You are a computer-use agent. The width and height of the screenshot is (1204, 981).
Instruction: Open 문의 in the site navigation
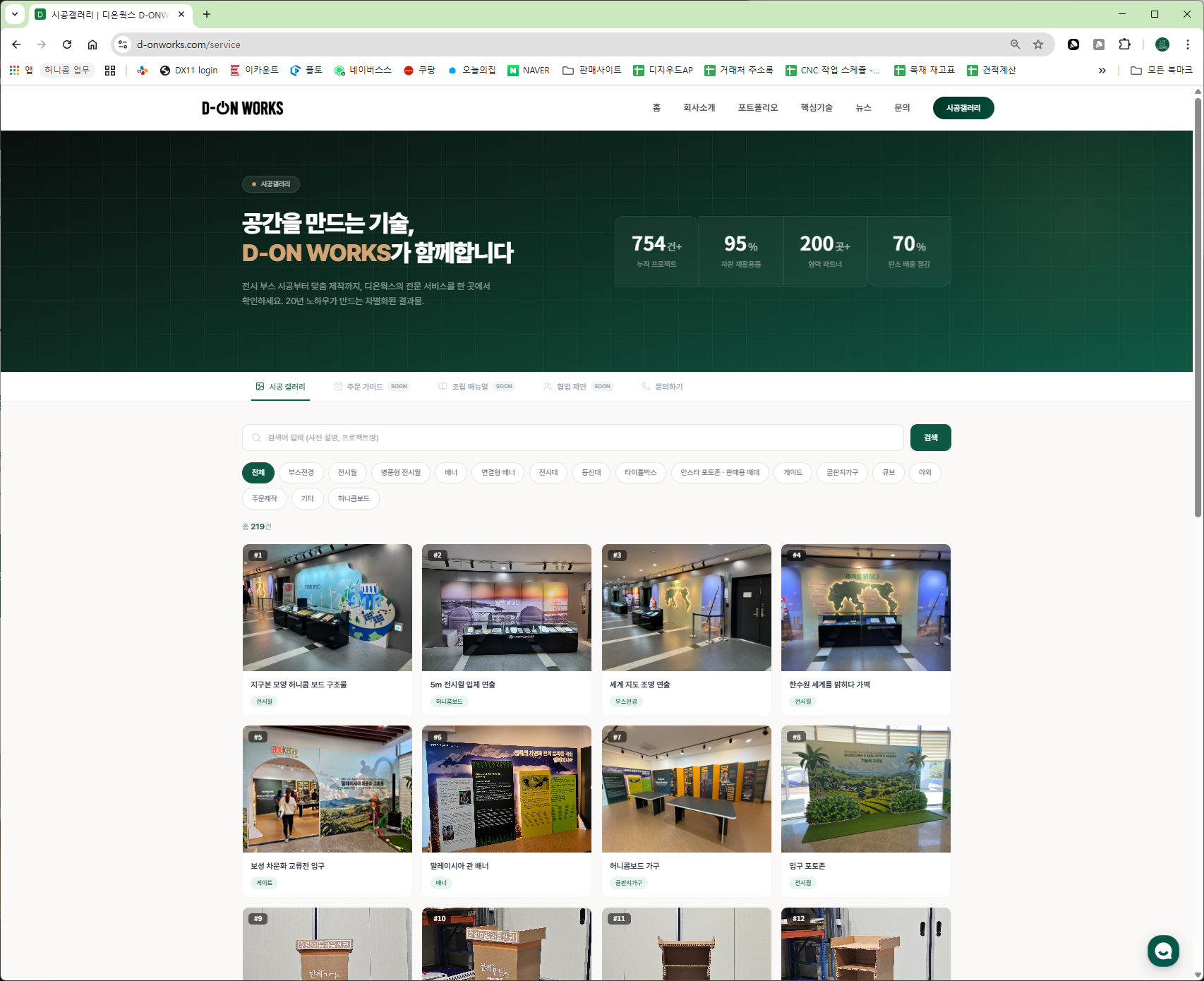coord(902,108)
